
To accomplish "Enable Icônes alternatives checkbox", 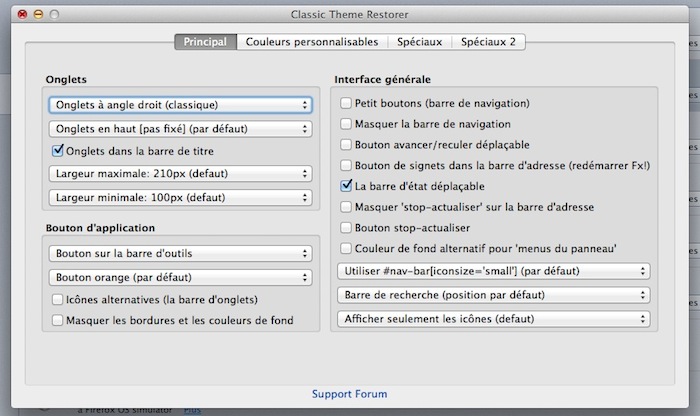I will [x=58, y=299].
